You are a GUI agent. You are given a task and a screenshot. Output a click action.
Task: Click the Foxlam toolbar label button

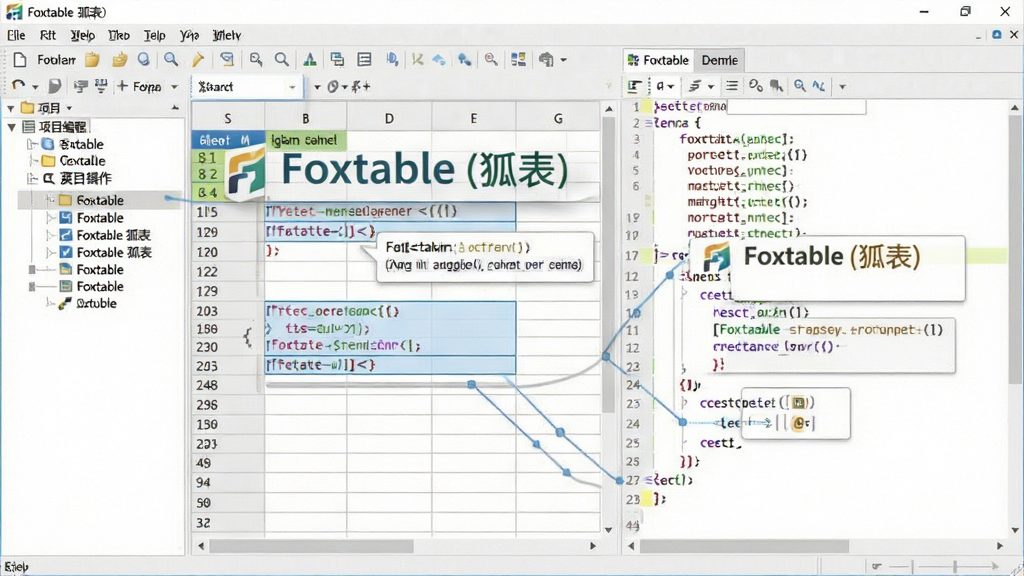[56, 60]
